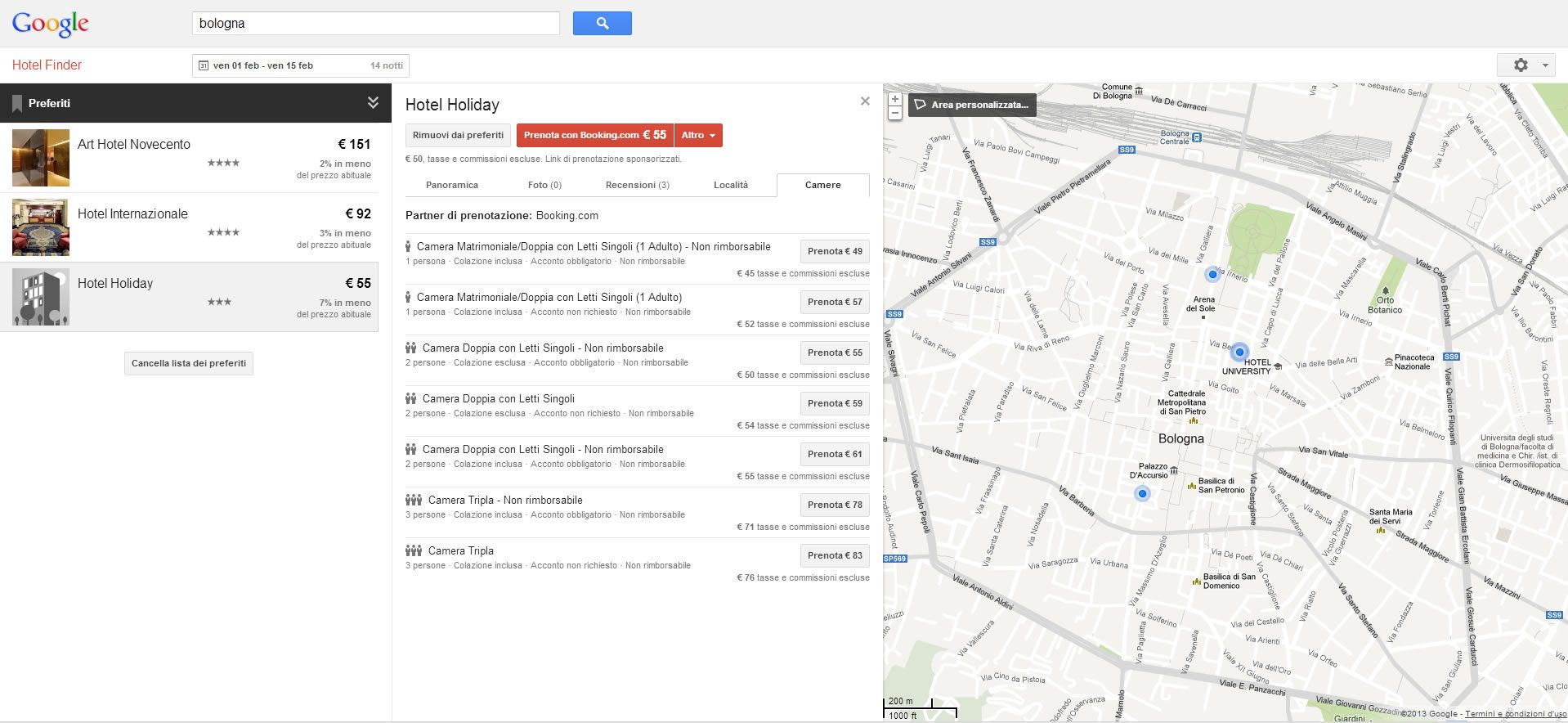Close the Hotel Holiday details panel
The image size is (1568, 723).
[865, 101]
